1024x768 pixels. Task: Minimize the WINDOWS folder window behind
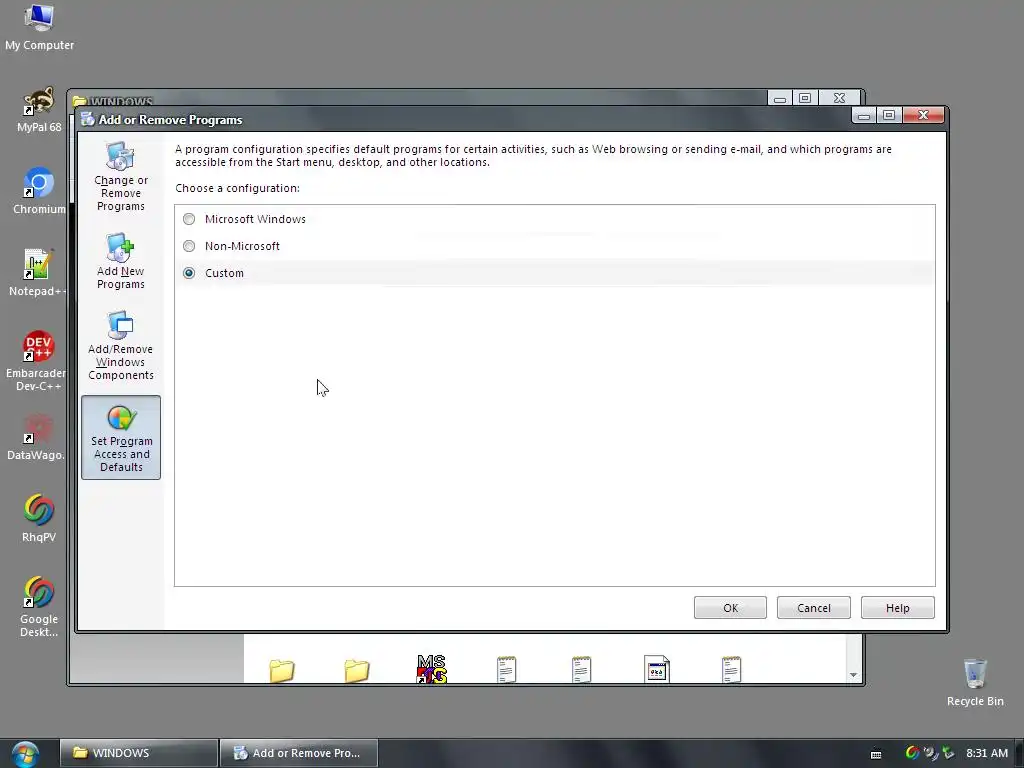pyautogui.click(x=780, y=98)
